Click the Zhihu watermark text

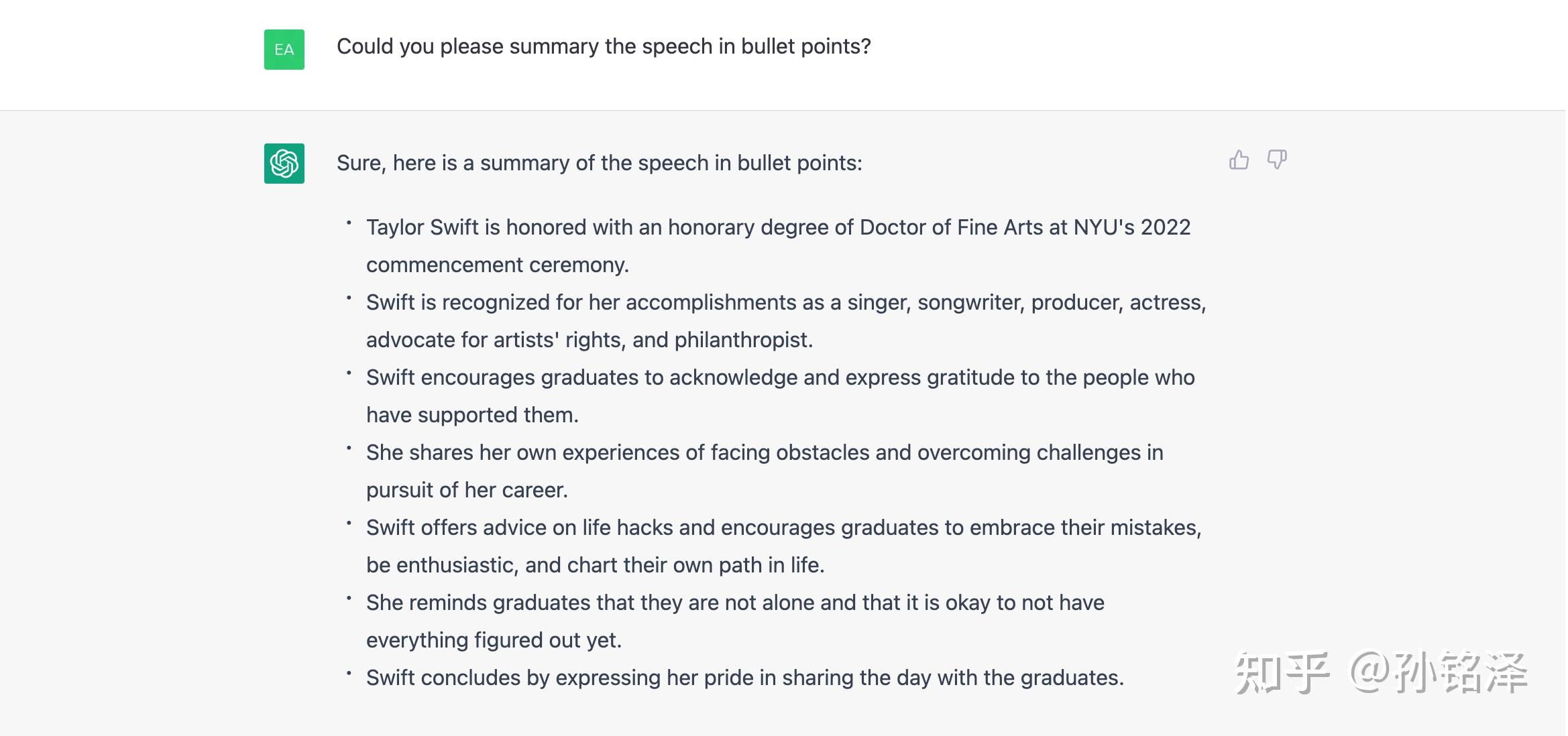pos(1381,672)
